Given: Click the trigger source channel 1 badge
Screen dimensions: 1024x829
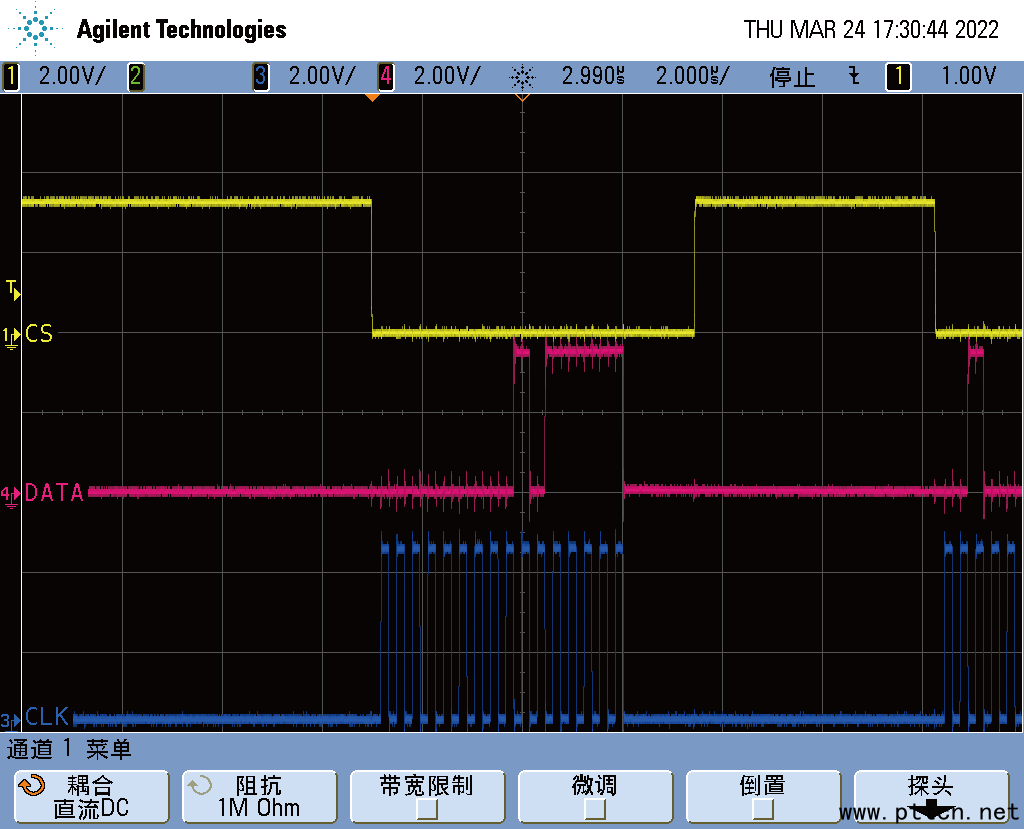Looking at the screenshot, I should pyautogui.click(x=898, y=76).
